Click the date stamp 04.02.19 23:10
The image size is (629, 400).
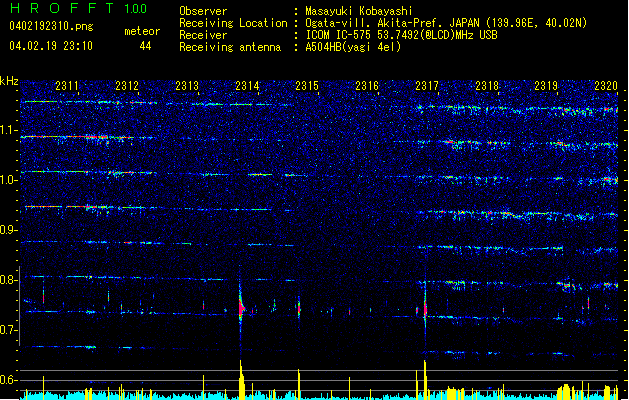(x=51, y=46)
